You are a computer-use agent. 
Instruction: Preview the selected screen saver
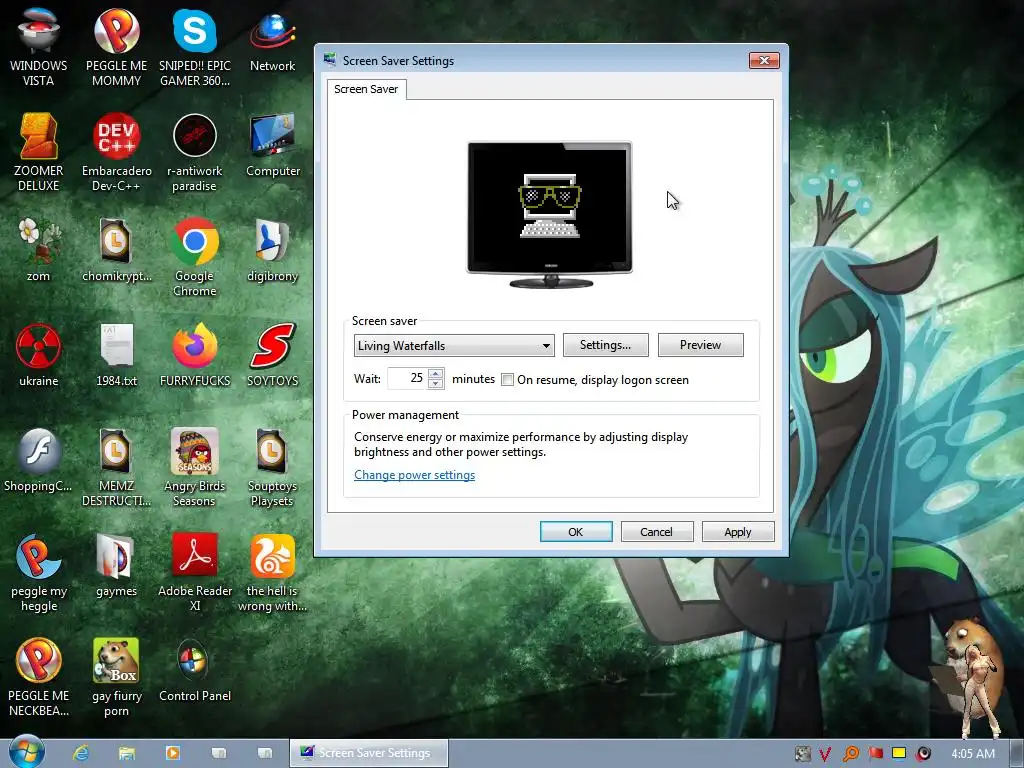click(x=700, y=345)
